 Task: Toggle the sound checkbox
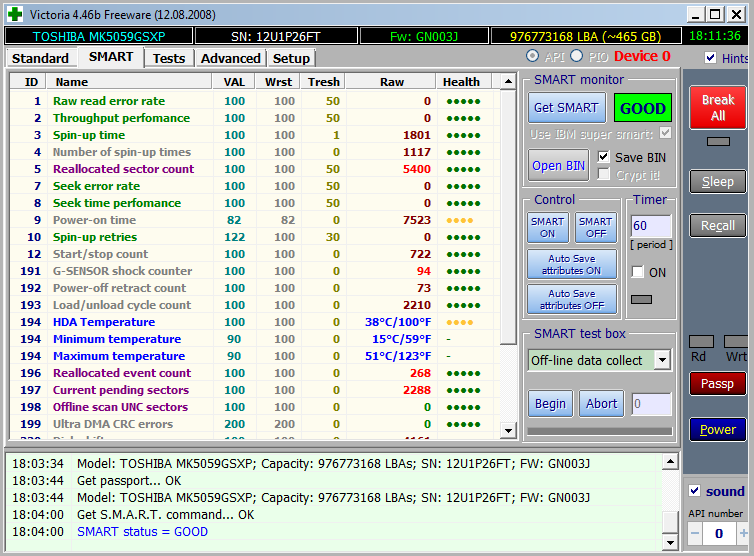[x=695, y=491]
